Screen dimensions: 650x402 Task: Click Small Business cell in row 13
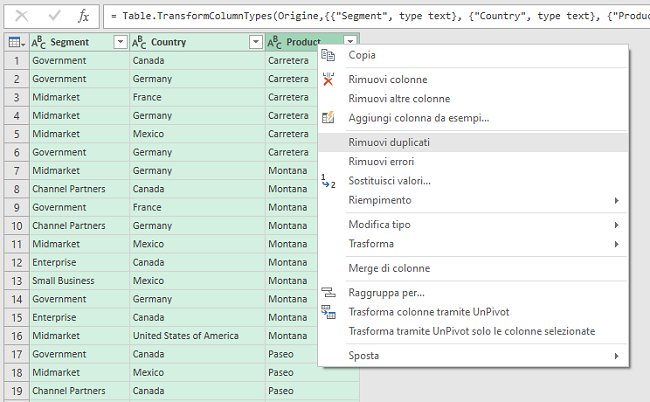[x=79, y=281]
